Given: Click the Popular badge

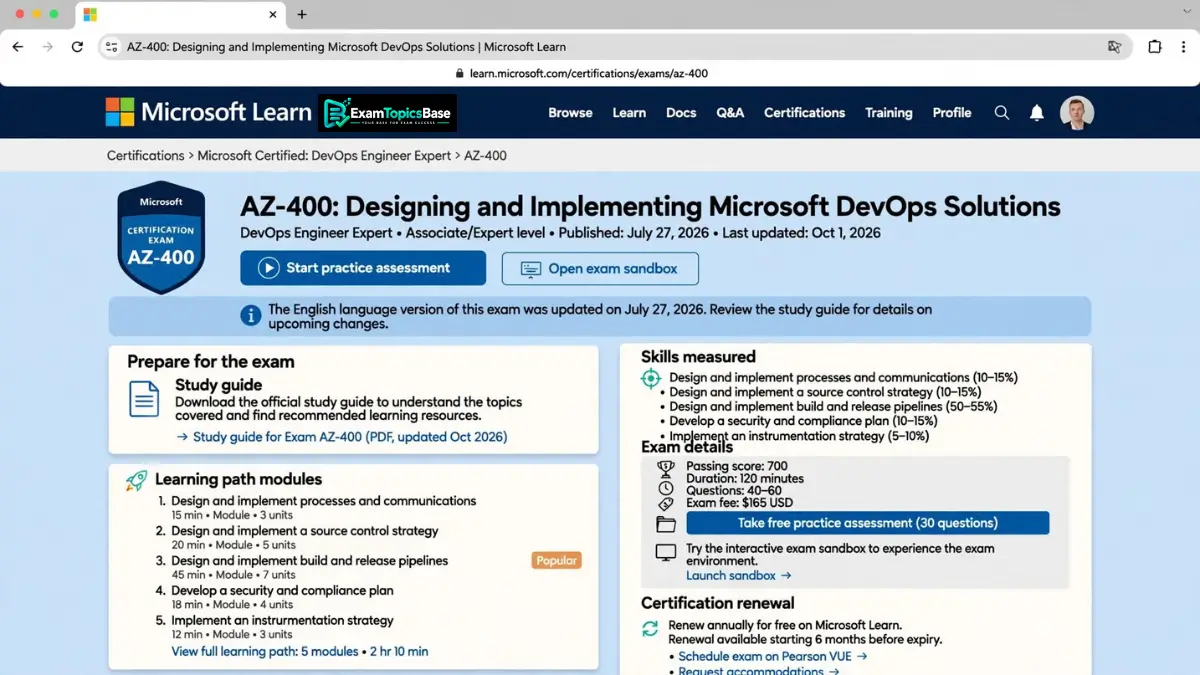Looking at the screenshot, I should coord(556,561).
